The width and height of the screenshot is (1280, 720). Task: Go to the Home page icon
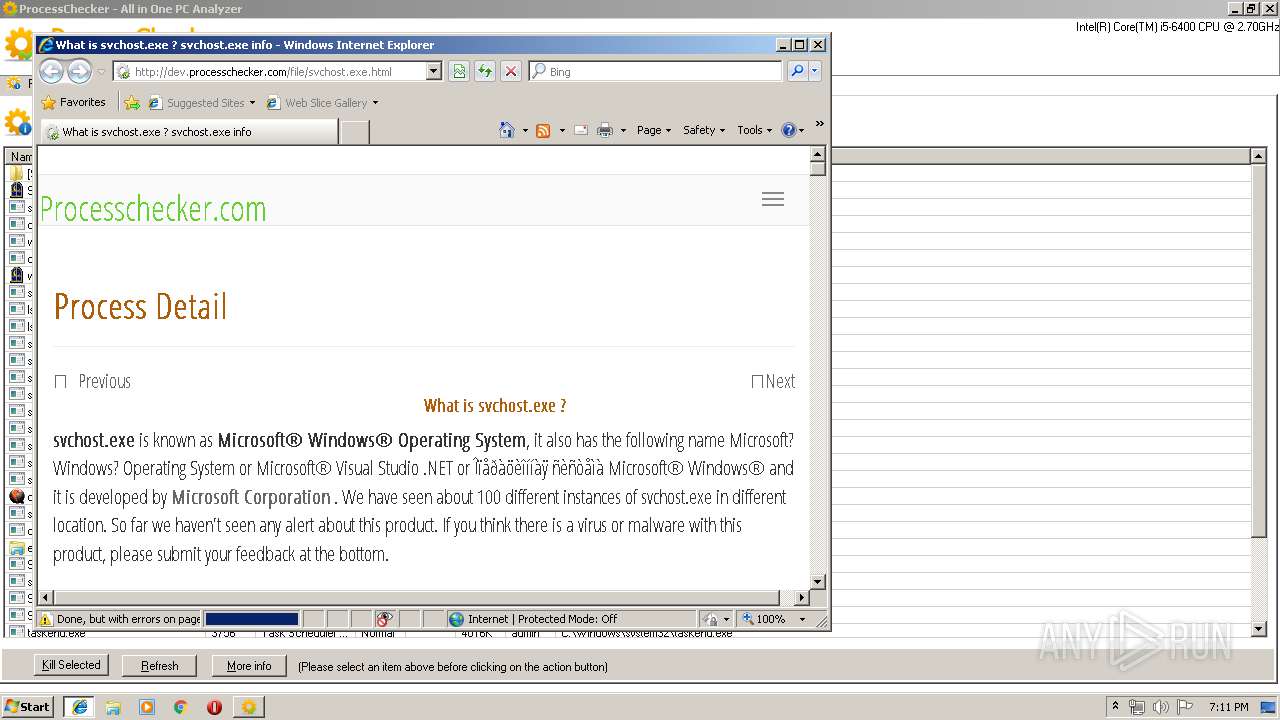[x=507, y=130]
